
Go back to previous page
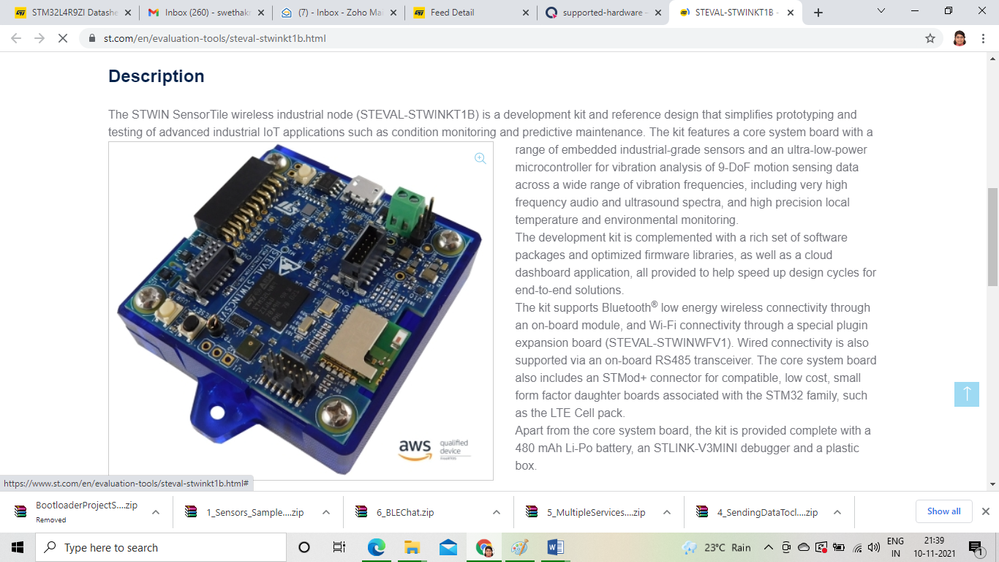(16, 38)
